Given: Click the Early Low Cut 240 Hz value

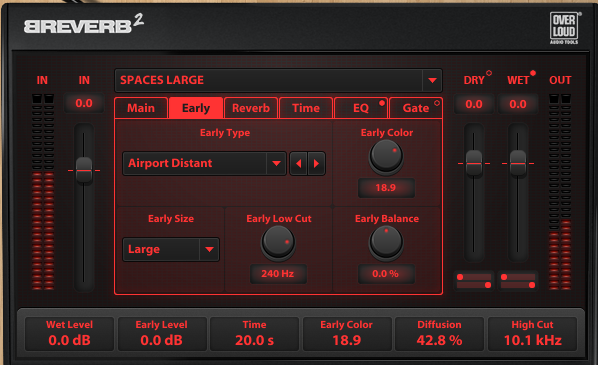Looking at the screenshot, I should click(278, 274).
